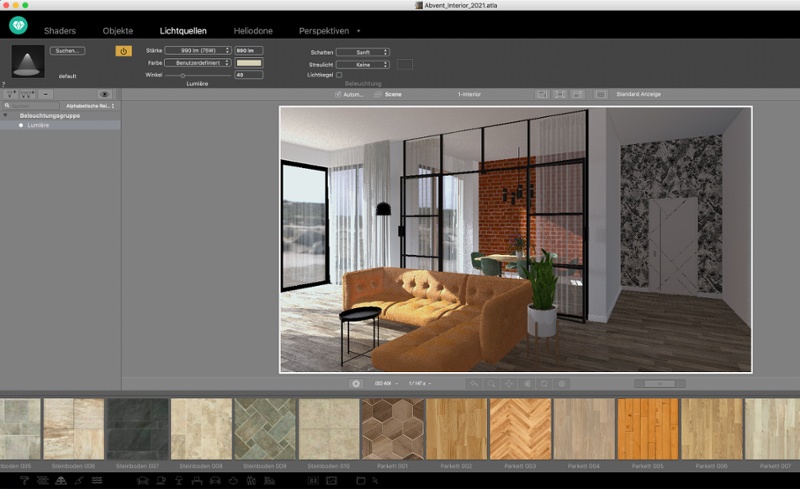Open the floor tiles catalog category
This screenshot has height=489, width=800.
pyautogui.click(x=61, y=480)
